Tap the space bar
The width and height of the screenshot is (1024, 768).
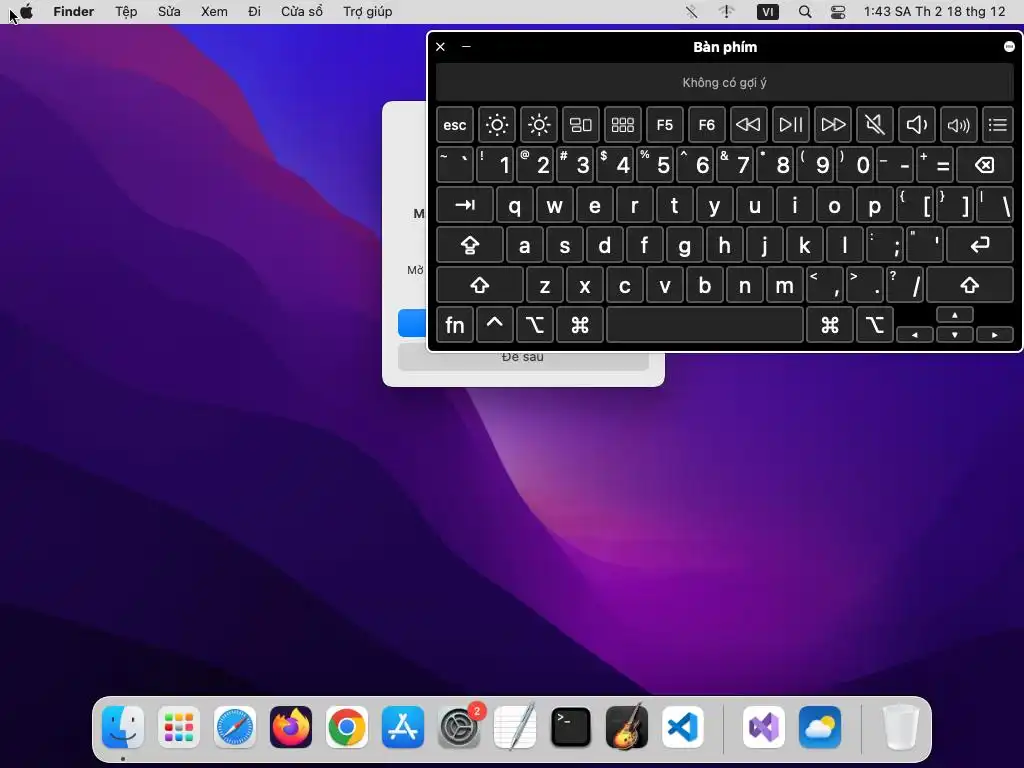pyautogui.click(x=705, y=325)
